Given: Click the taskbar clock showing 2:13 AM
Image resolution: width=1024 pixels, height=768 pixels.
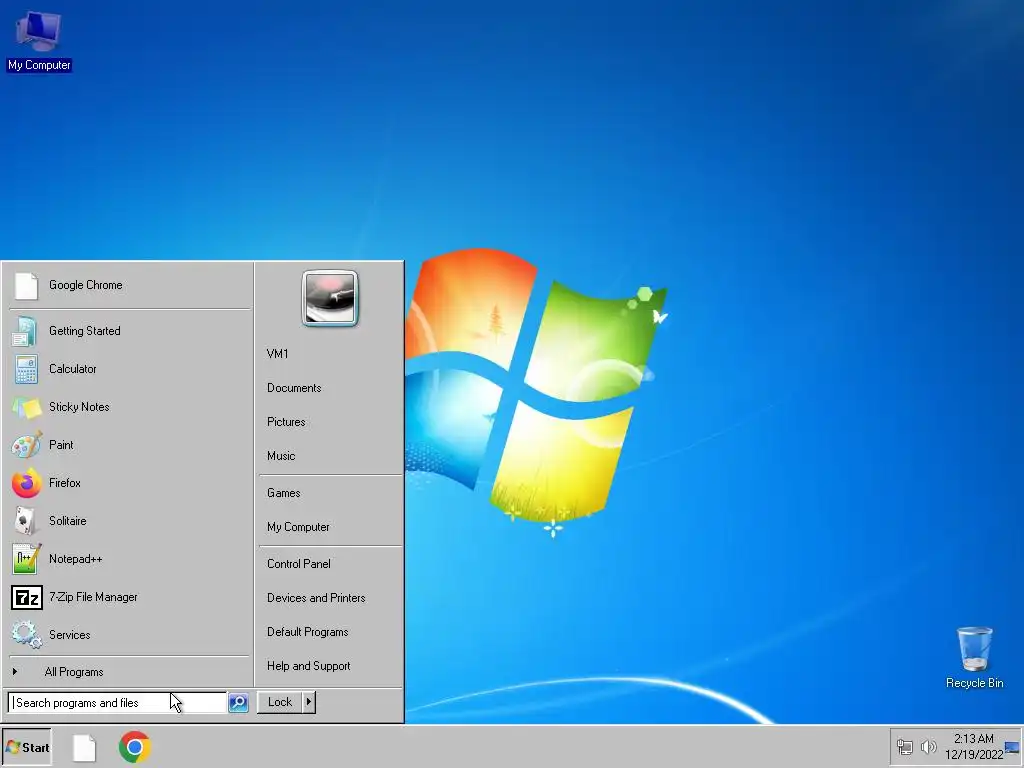Looking at the screenshot, I should pos(974,746).
